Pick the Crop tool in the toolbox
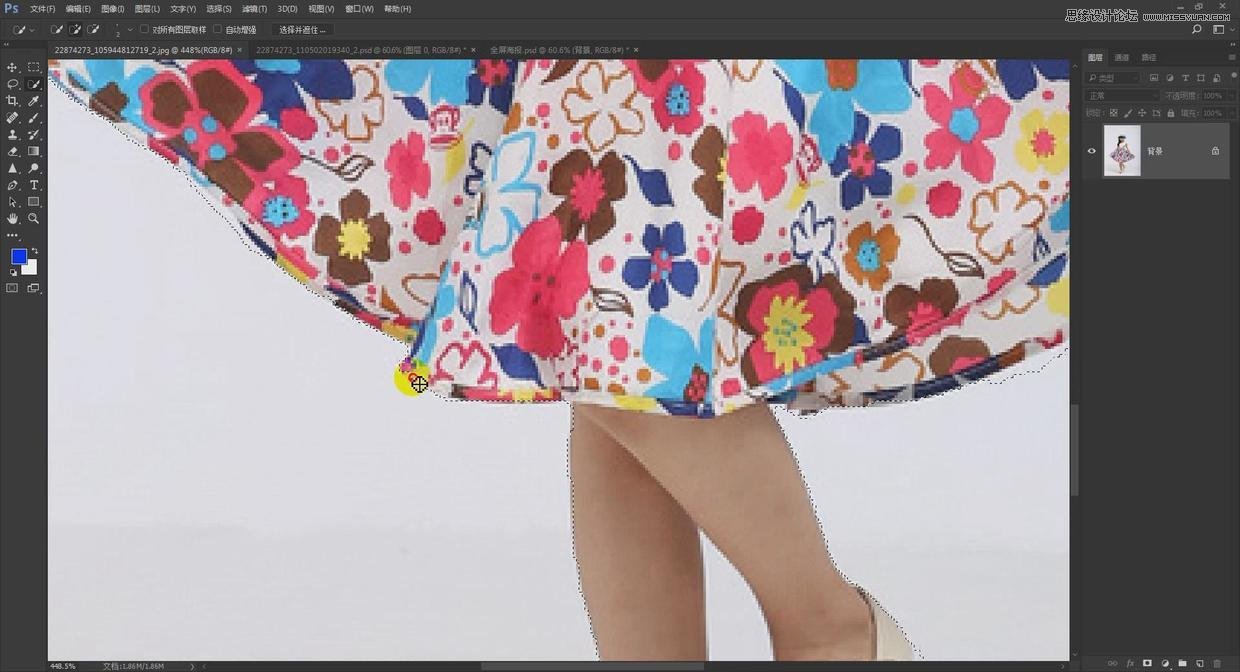Screen dimensions: 1240x672 coord(12,101)
